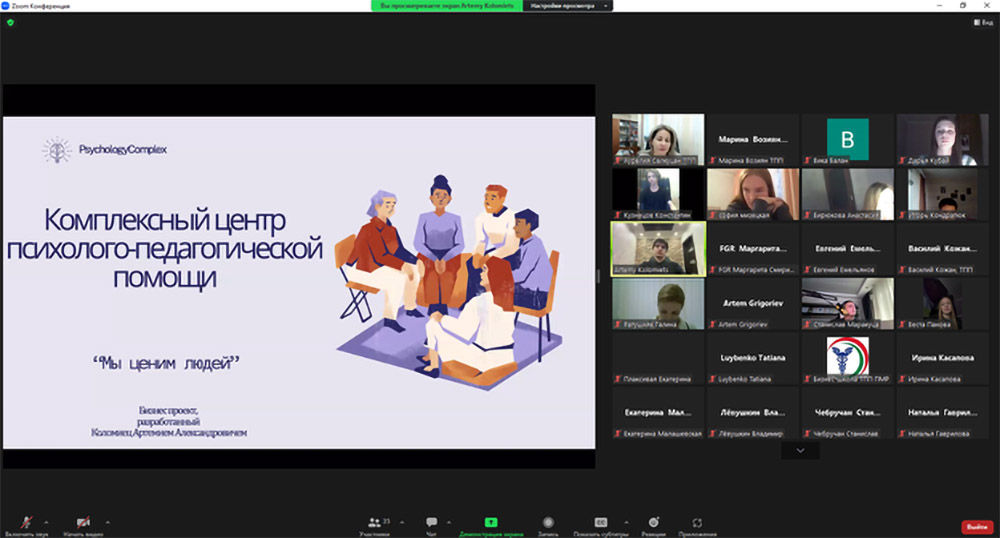Click the green Share Screen icon
Image resolution: width=1000 pixels, height=538 pixels.
[x=492, y=522]
